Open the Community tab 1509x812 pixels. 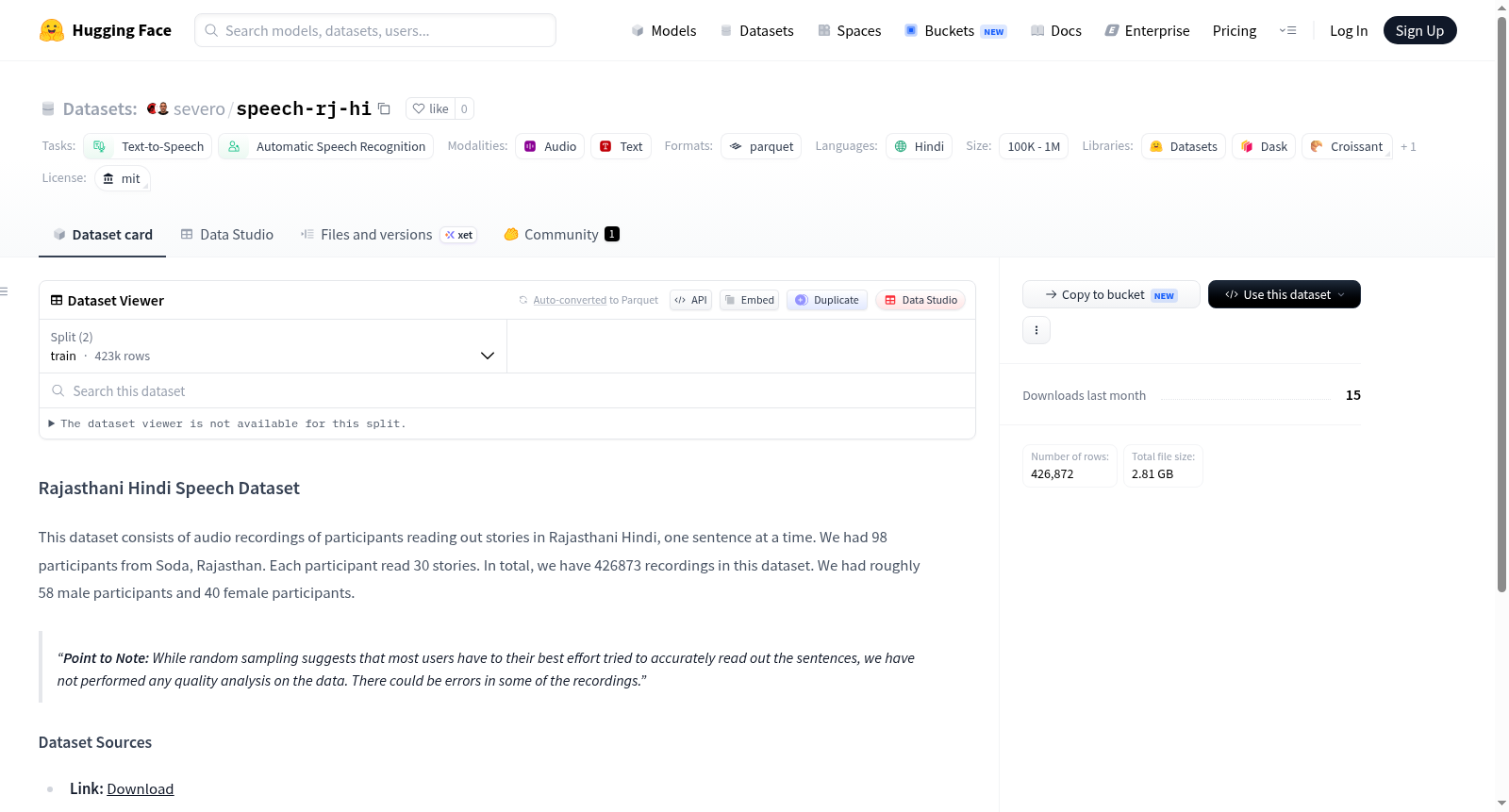(x=561, y=234)
